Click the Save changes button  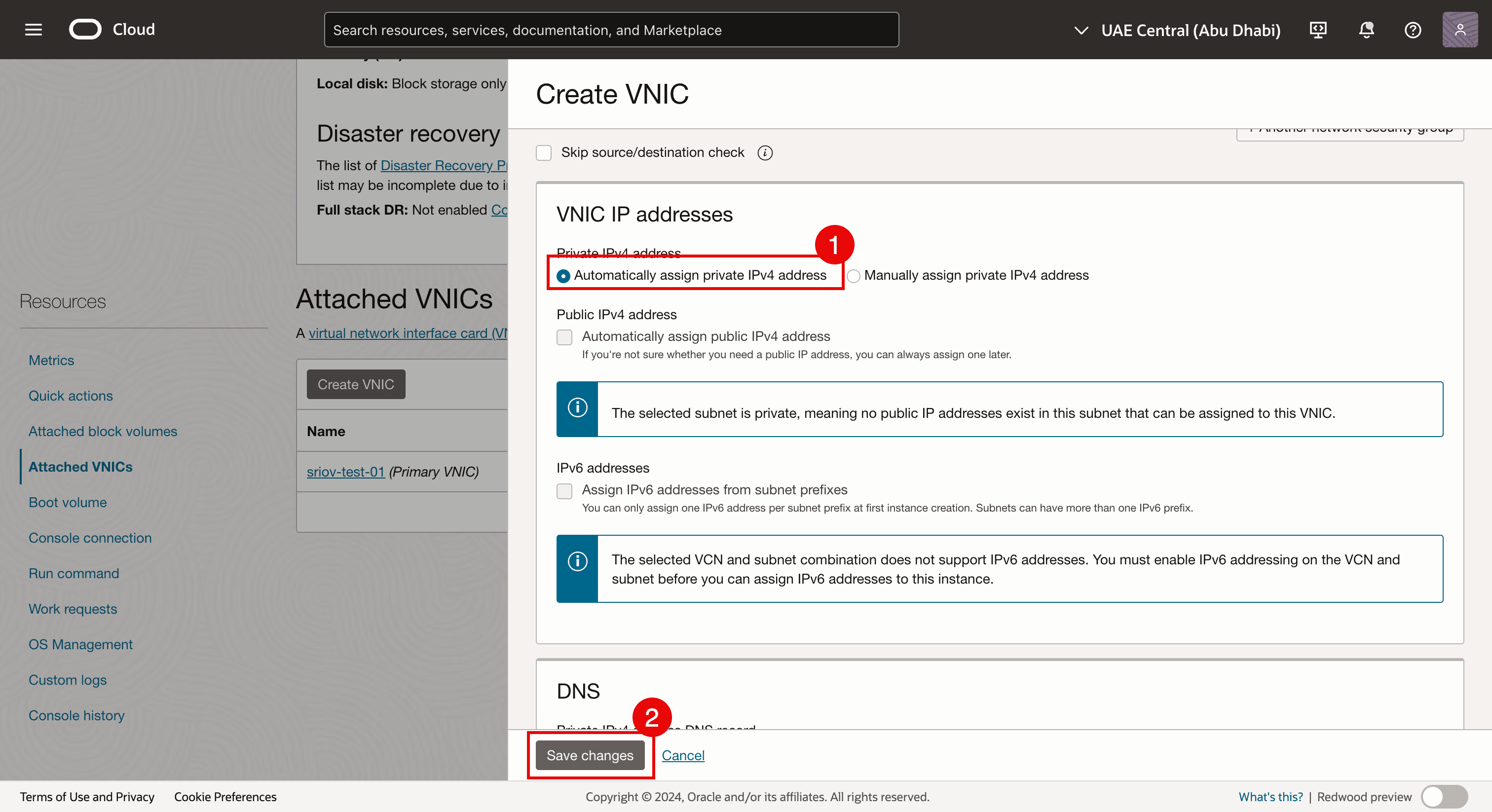590,755
